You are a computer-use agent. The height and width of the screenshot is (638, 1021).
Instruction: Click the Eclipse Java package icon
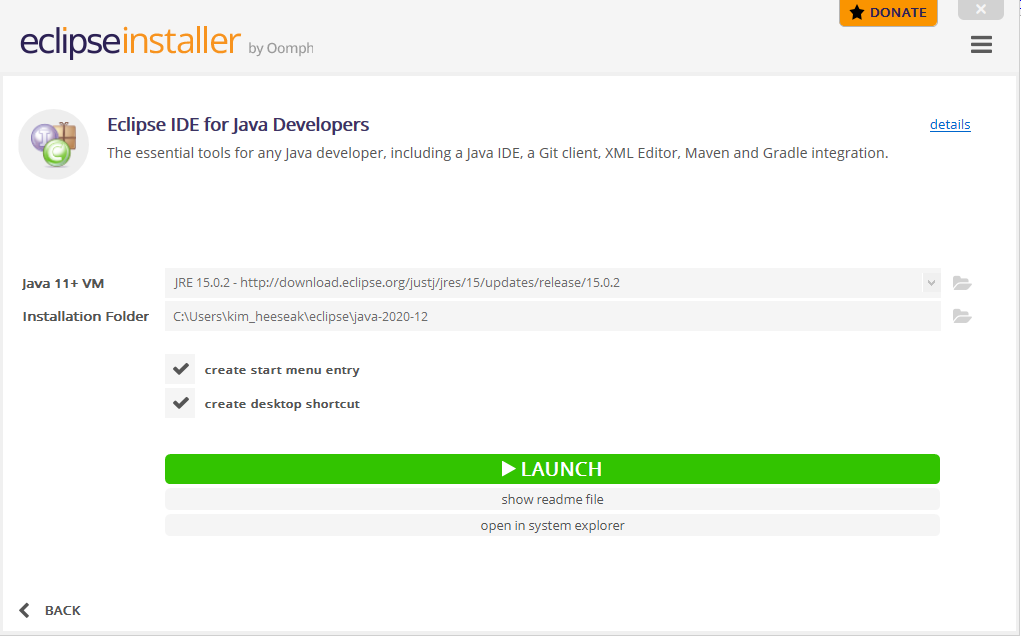point(53,144)
